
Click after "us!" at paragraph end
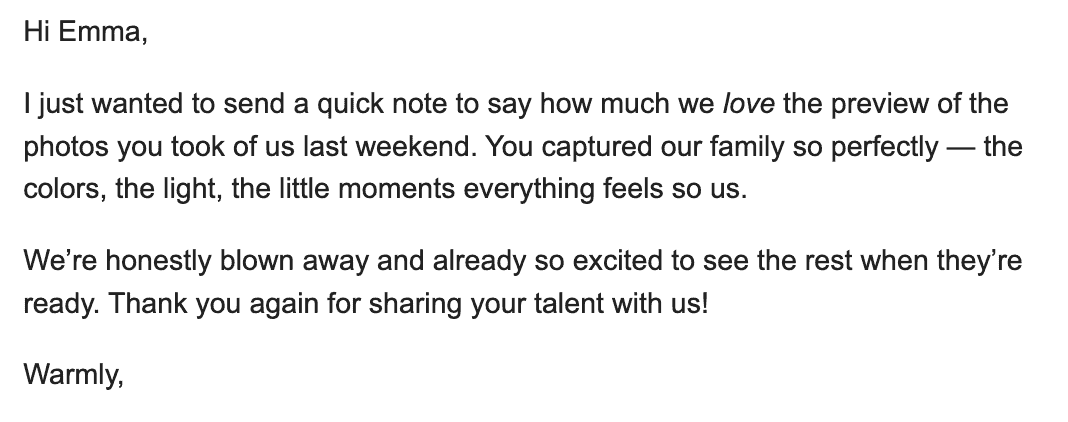[x=710, y=303]
